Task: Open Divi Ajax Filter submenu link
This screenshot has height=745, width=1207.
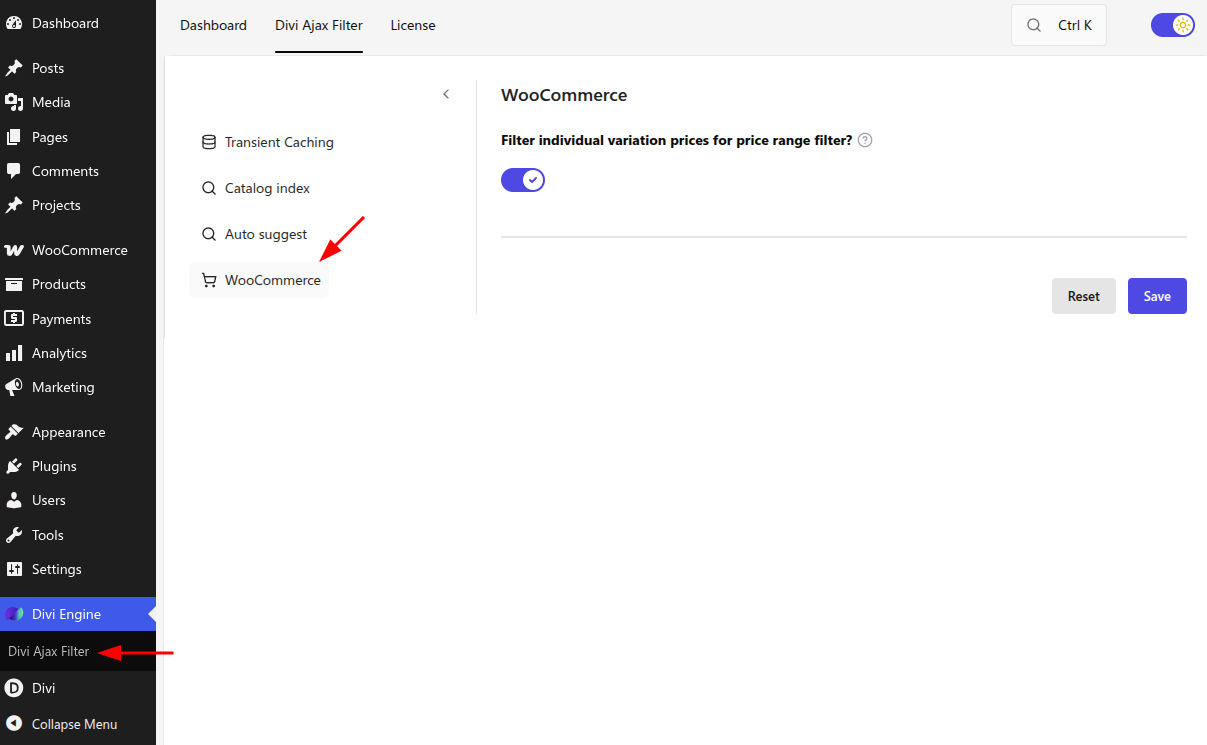Action: pyautogui.click(x=49, y=651)
